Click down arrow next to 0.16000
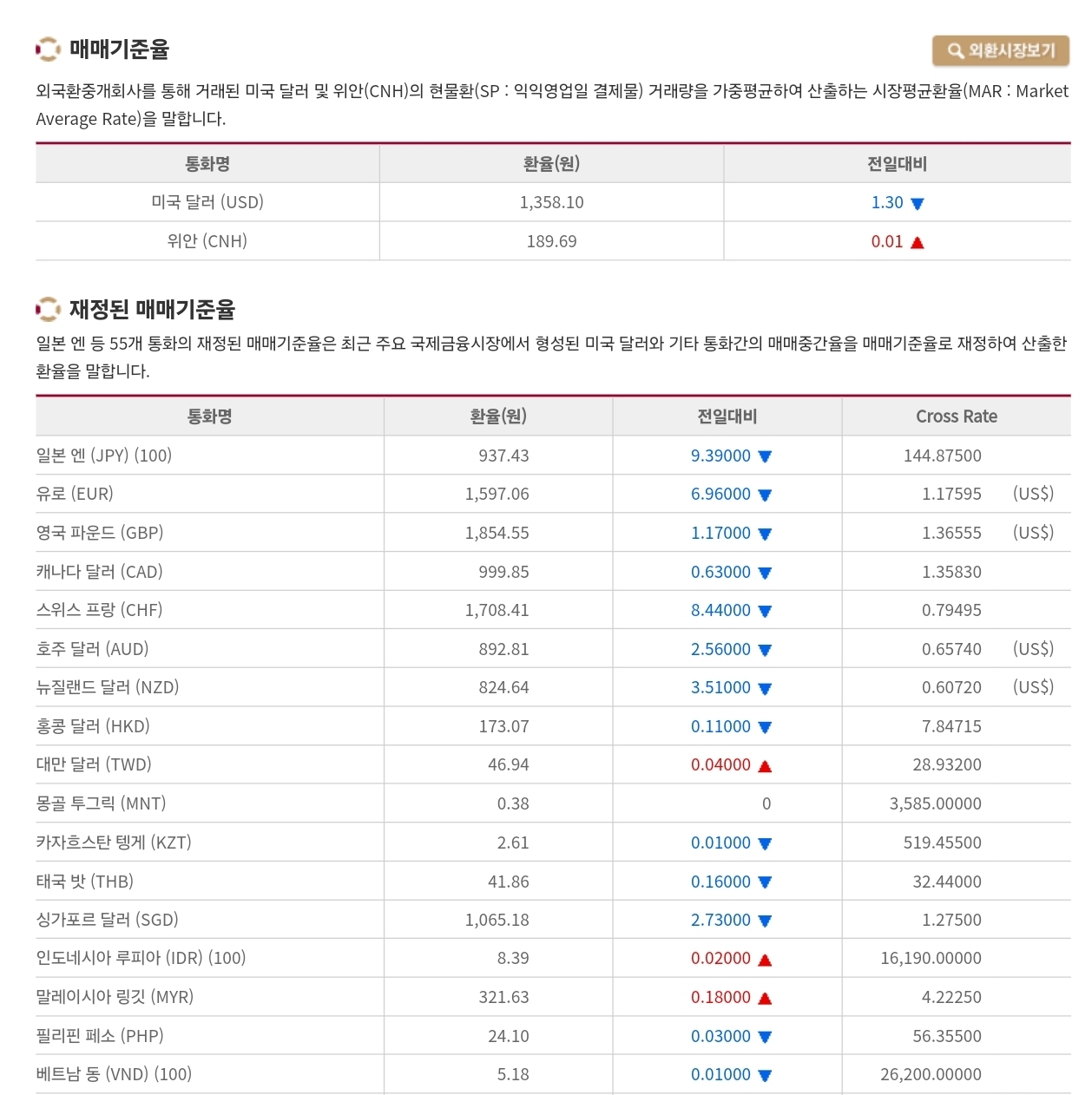The image size is (1092, 1095). (x=765, y=882)
